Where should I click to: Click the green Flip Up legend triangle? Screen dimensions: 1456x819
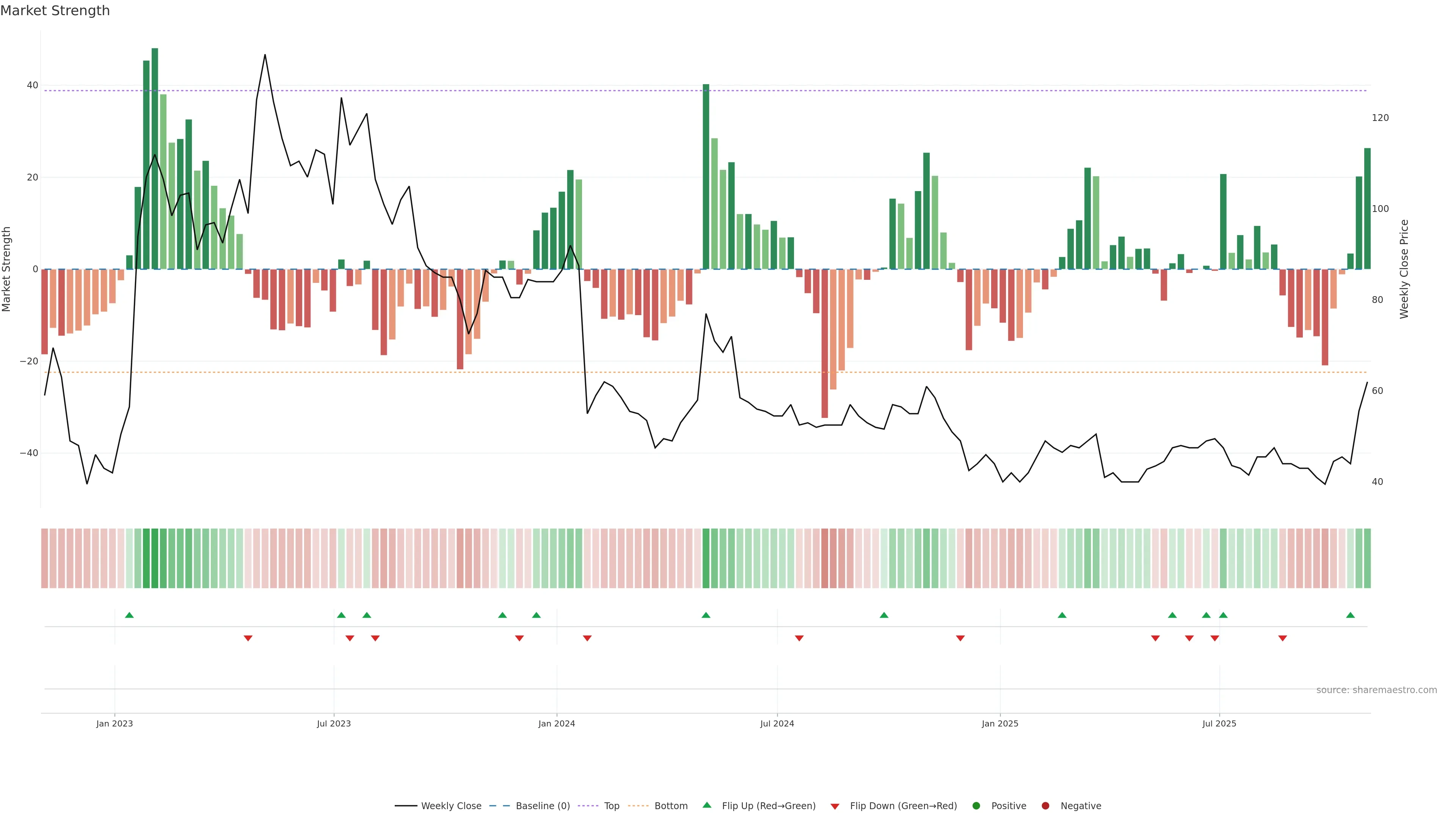point(706,805)
